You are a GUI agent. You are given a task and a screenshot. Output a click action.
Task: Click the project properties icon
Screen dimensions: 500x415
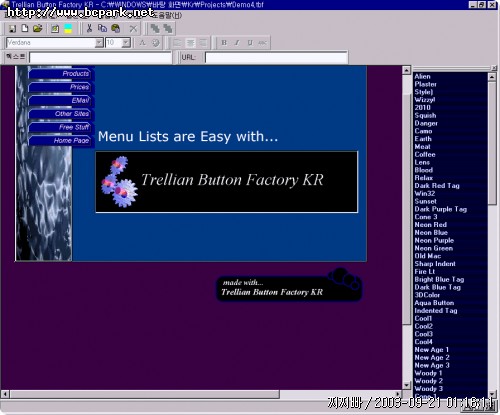pyautogui.click(x=55, y=29)
